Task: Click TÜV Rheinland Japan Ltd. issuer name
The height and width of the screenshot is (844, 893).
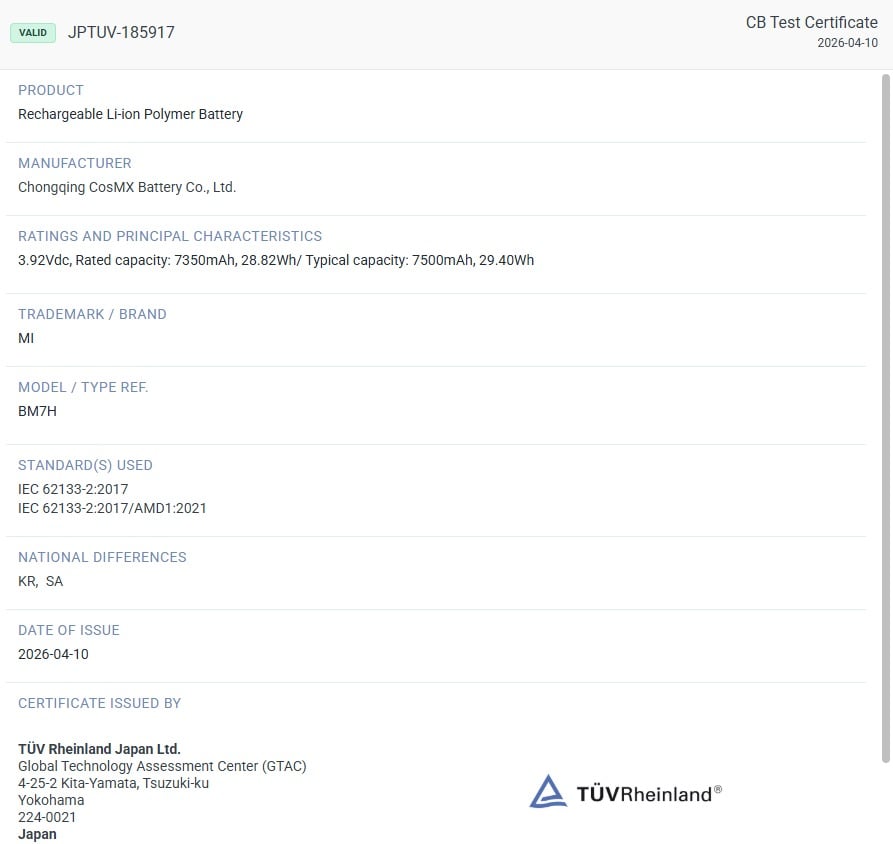Action: point(99,749)
